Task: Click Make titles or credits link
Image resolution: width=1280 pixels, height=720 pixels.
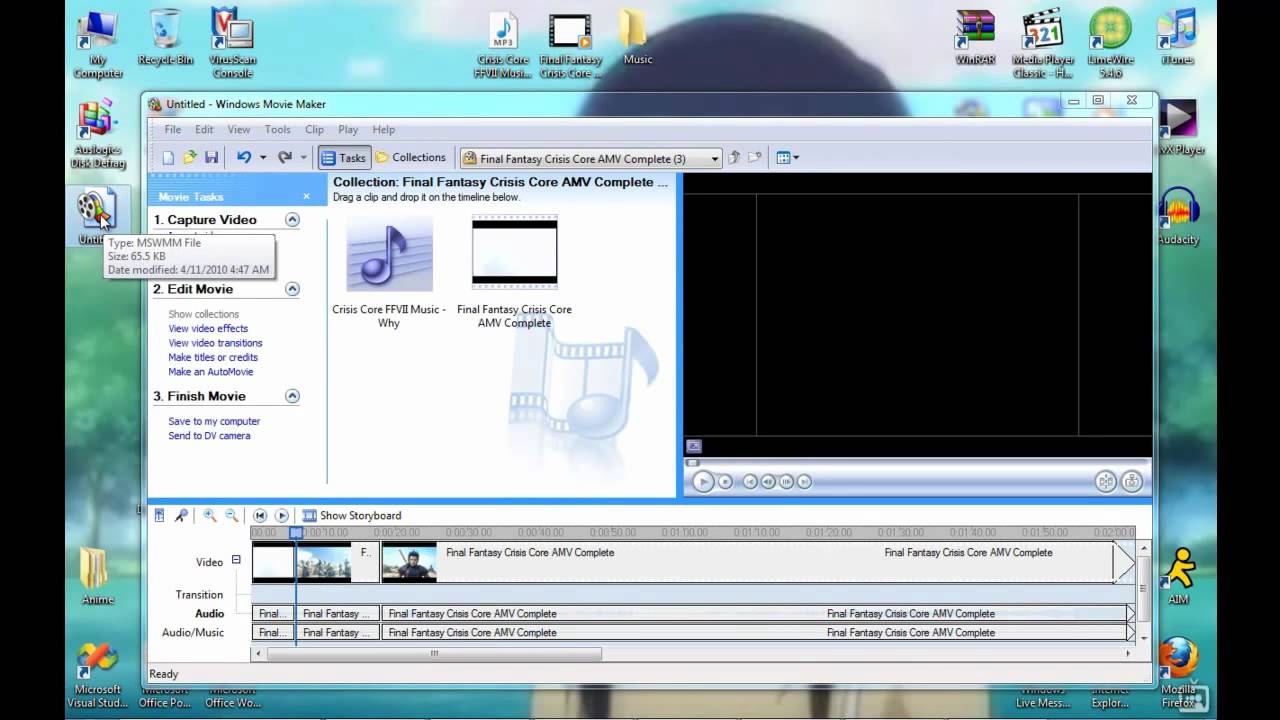Action: click(213, 357)
